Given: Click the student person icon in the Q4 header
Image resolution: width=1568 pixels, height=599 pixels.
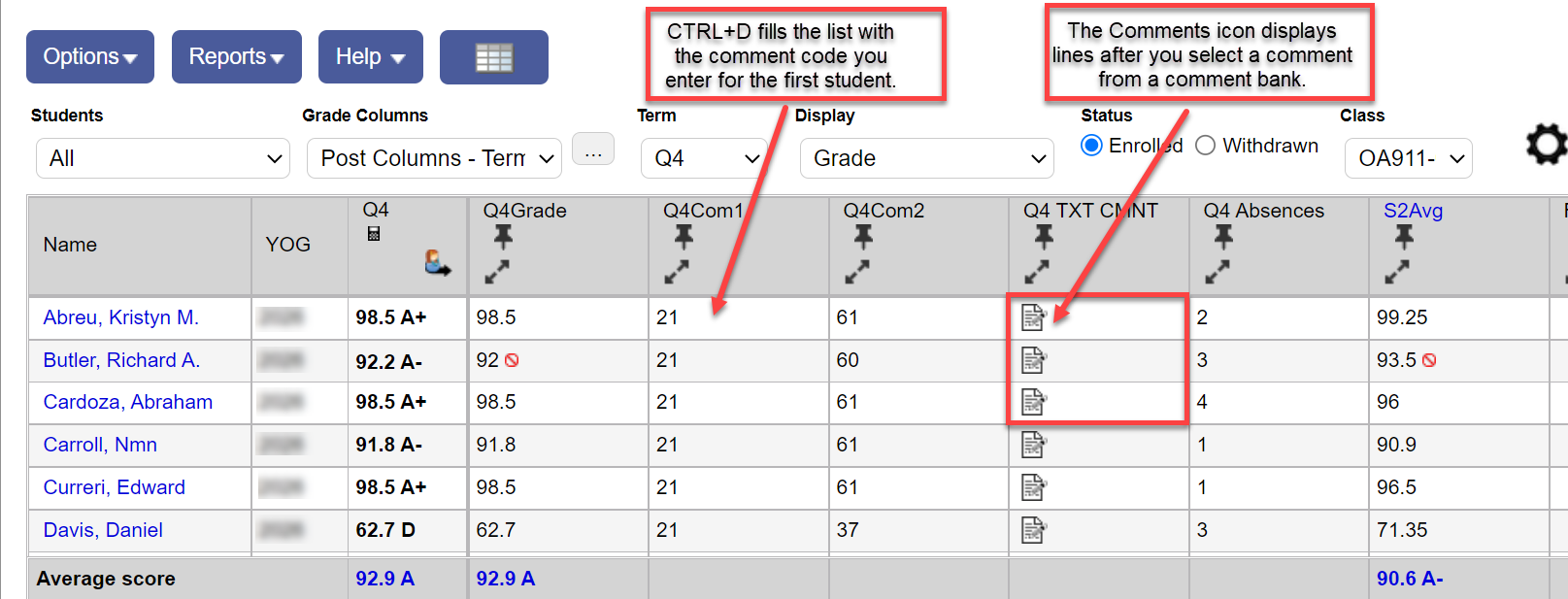Looking at the screenshot, I should [x=436, y=264].
